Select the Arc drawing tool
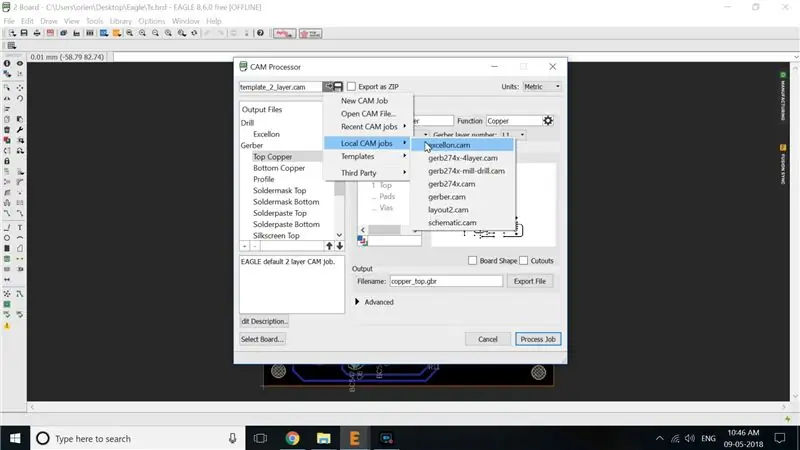Image resolution: width=800 pixels, height=450 pixels. pos(20,238)
